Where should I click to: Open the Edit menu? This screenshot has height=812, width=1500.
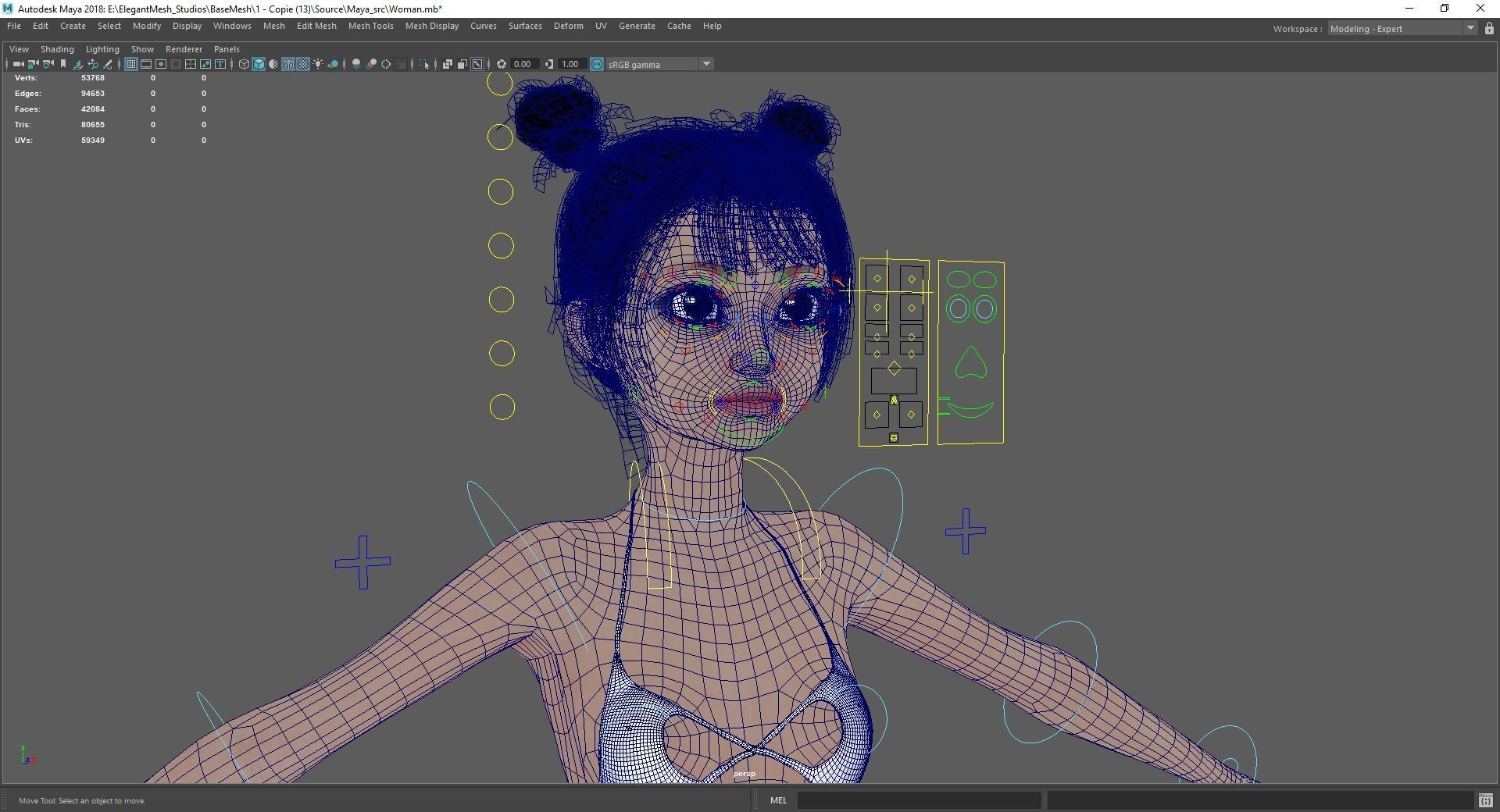click(41, 26)
